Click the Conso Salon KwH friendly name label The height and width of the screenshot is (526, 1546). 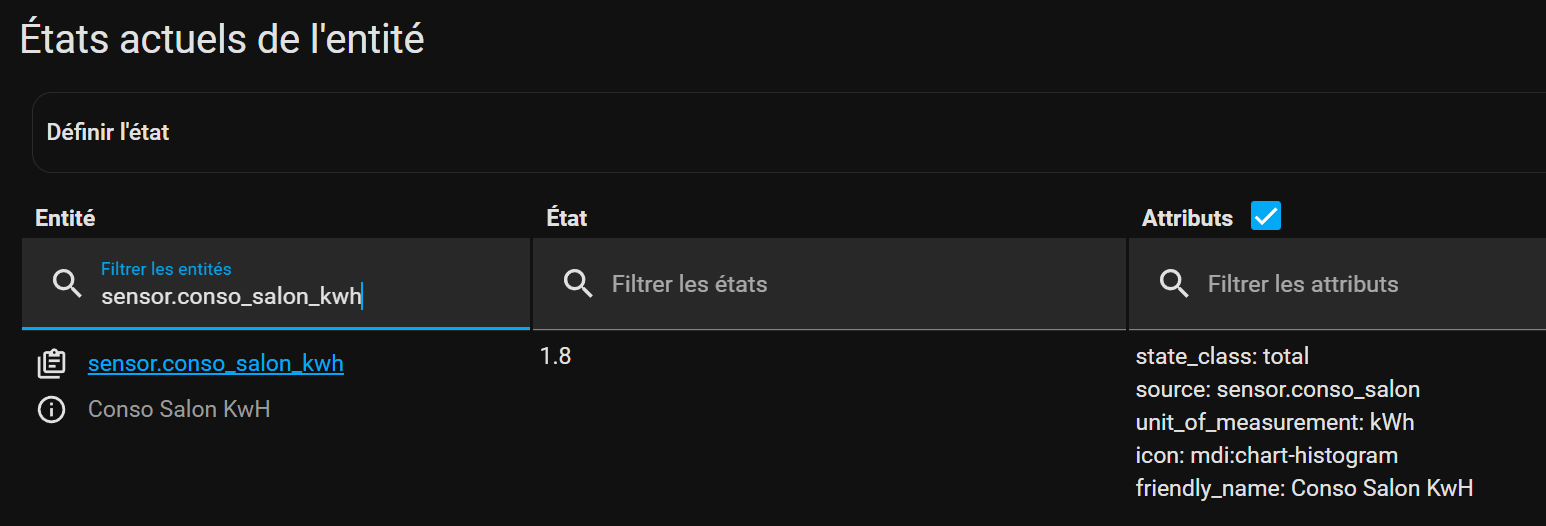click(179, 409)
